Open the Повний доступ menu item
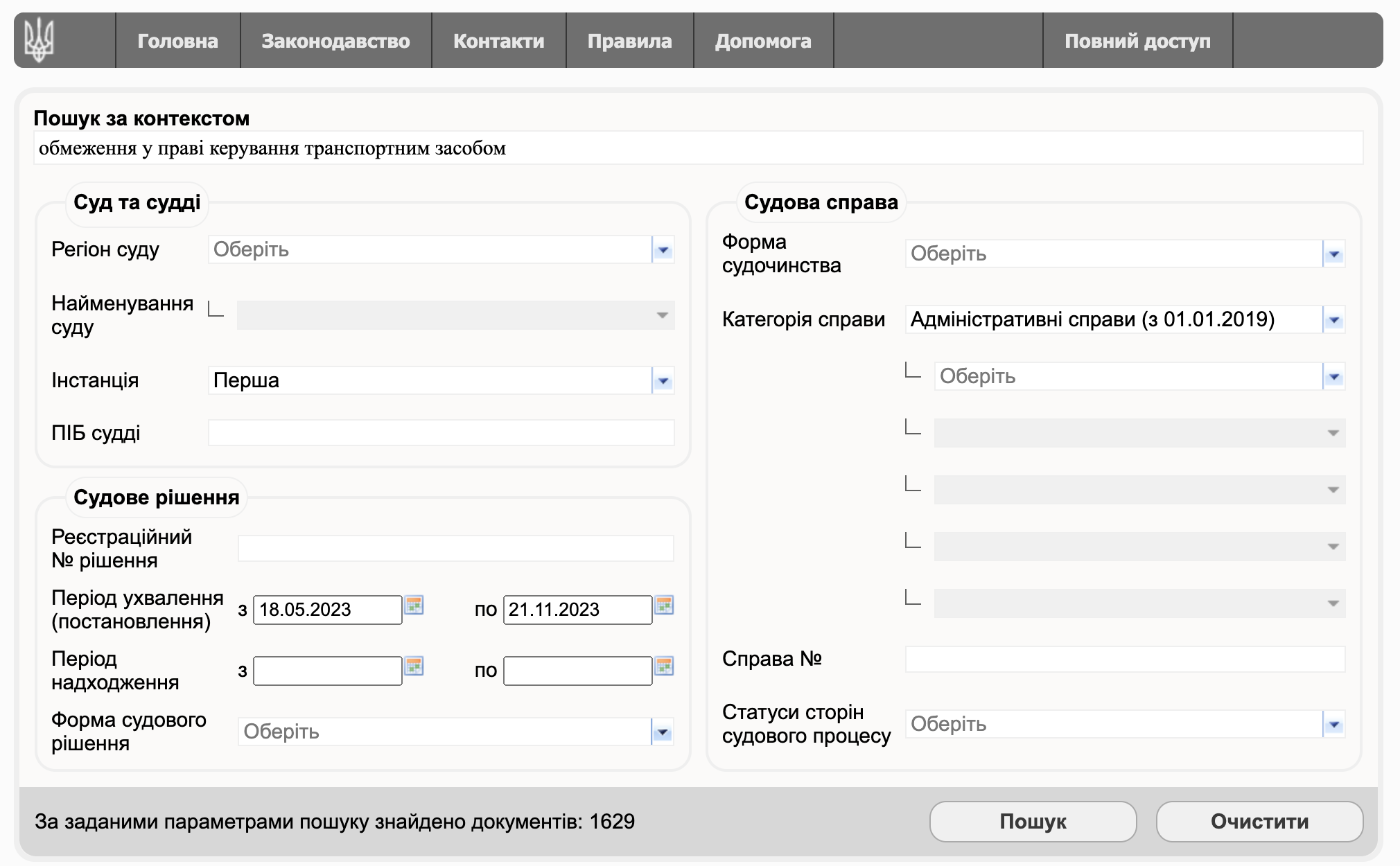Screen dimensions: 1400x866 1137,41
